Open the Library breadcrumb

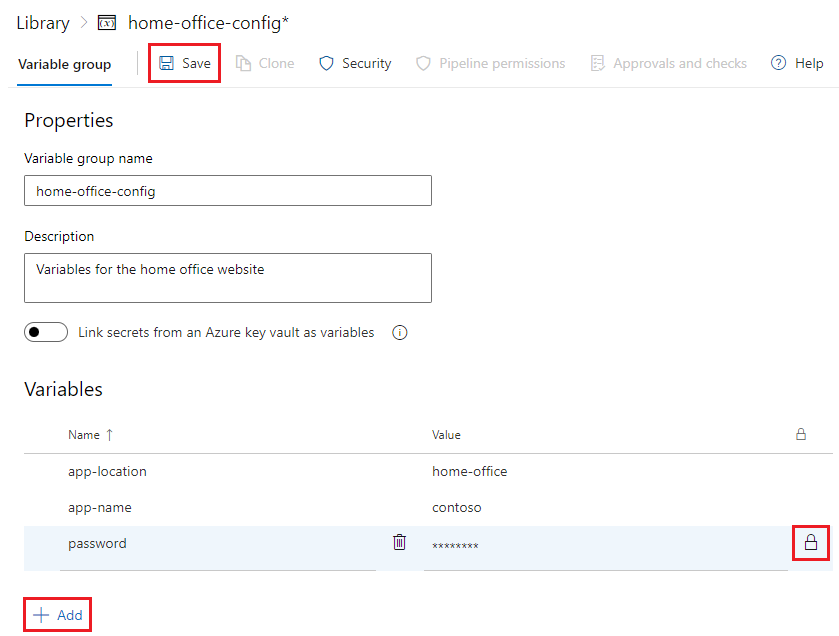pyautogui.click(x=43, y=22)
